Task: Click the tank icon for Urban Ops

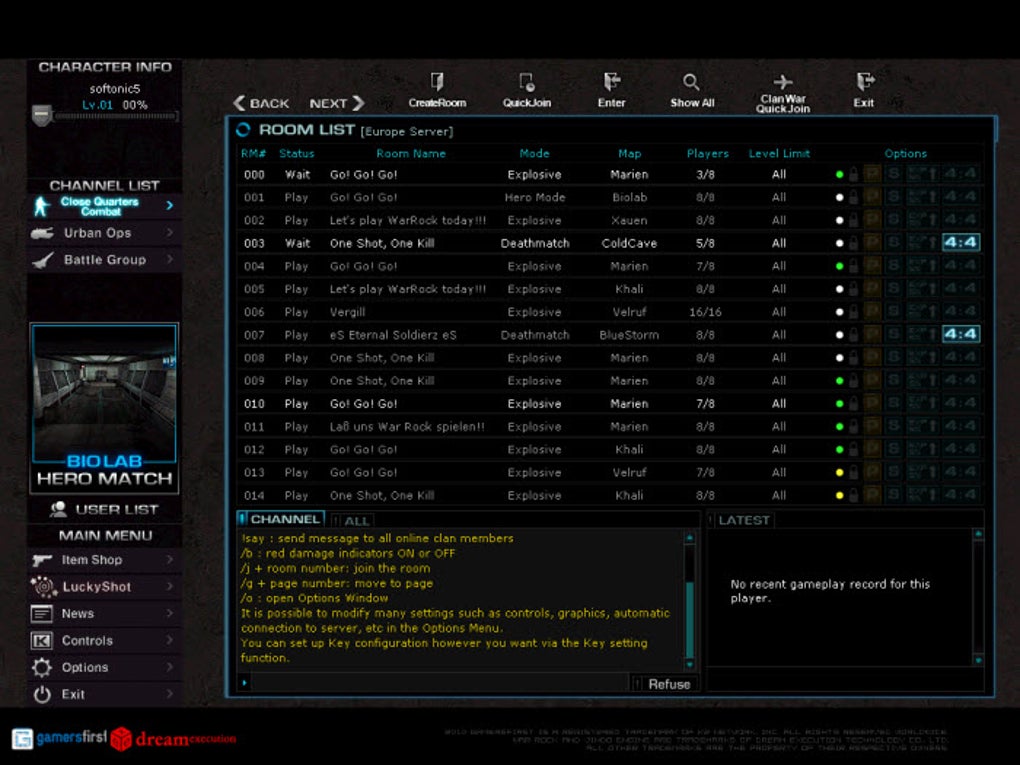Action: point(42,233)
